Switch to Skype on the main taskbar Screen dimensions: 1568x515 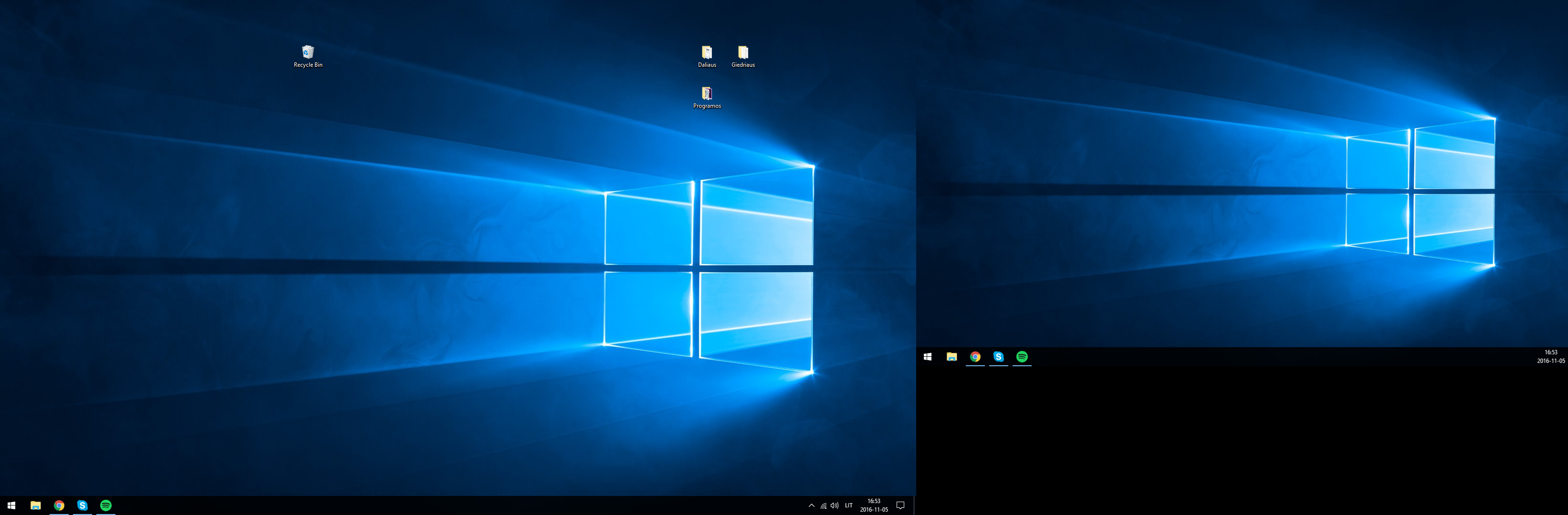tap(82, 505)
